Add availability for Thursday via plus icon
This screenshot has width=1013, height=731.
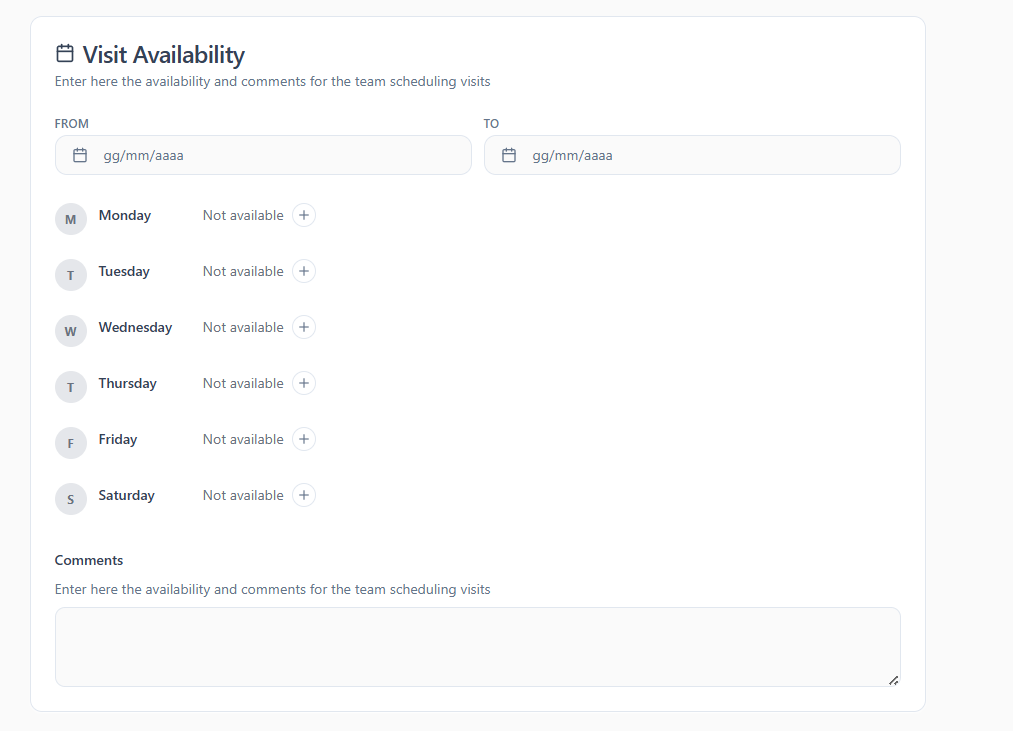click(304, 383)
